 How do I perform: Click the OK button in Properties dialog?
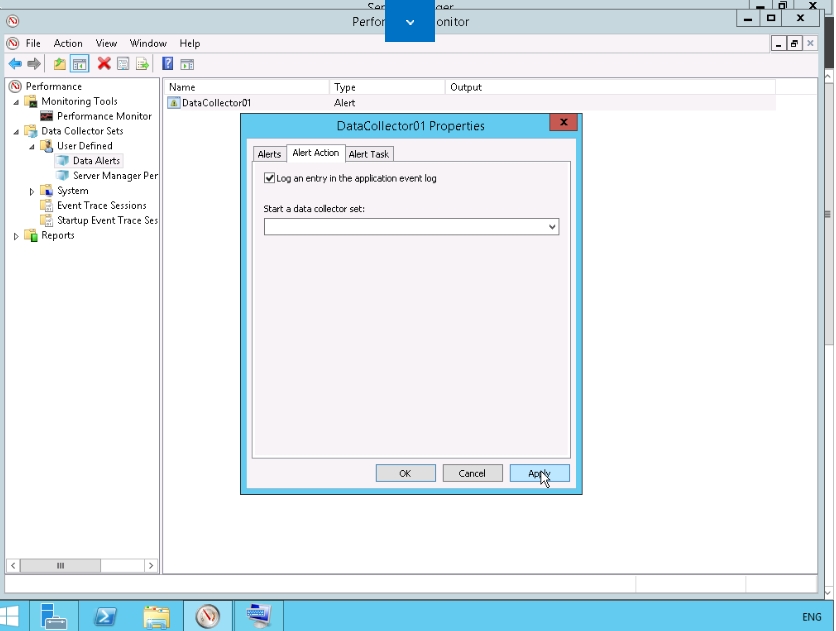[x=405, y=473]
